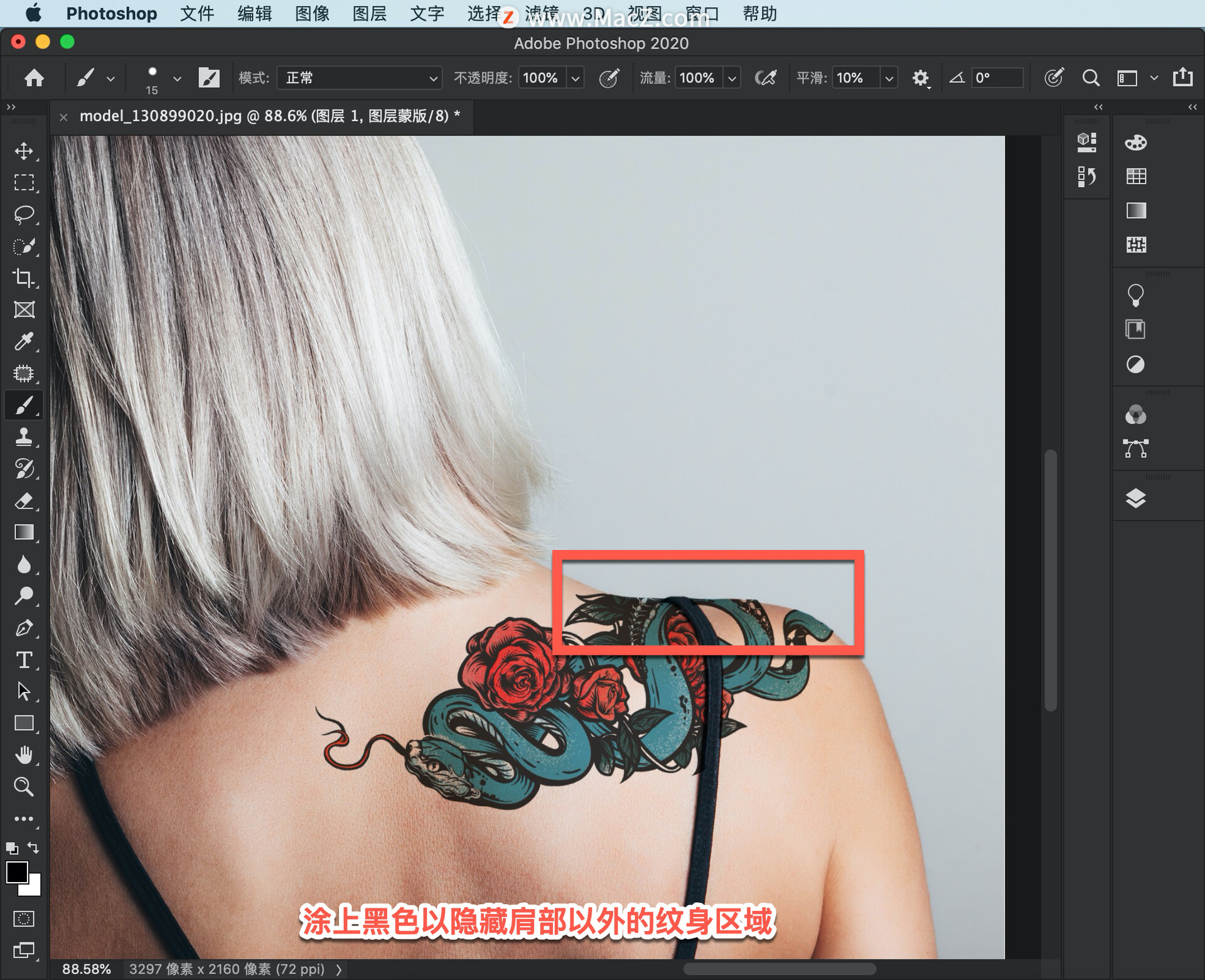Swap foreground and background colors
Image resolution: width=1205 pixels, height=980 pixels.
pyautogui.click(x=34, y=848)
